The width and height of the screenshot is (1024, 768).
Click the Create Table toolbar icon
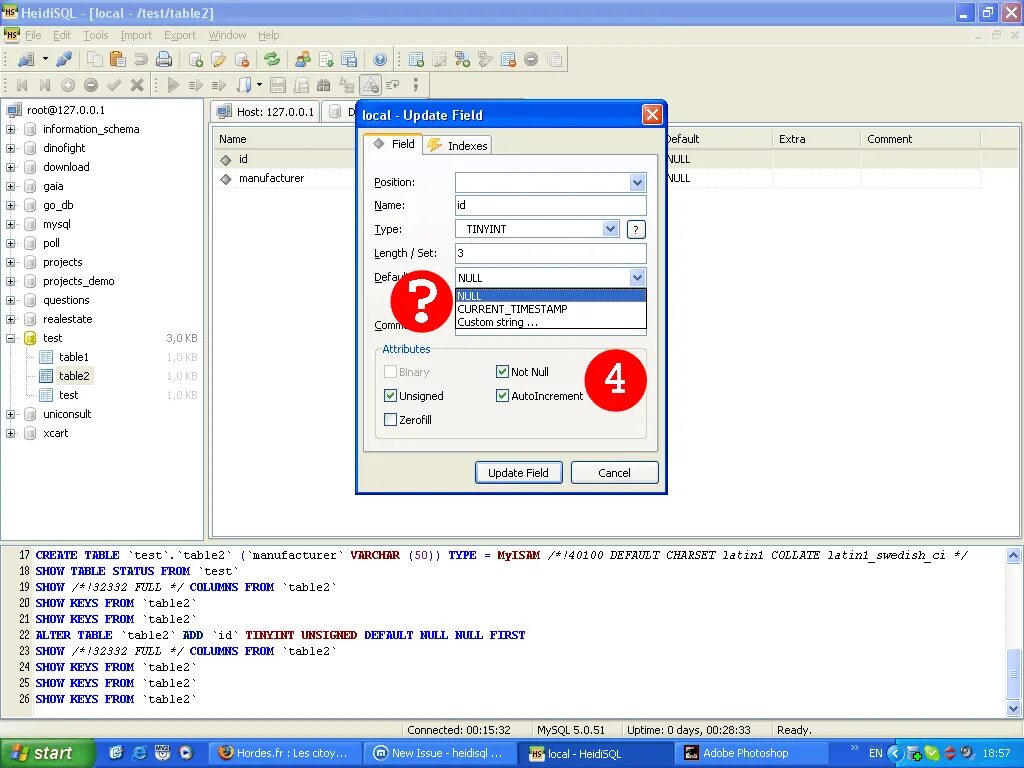[416, 59]
